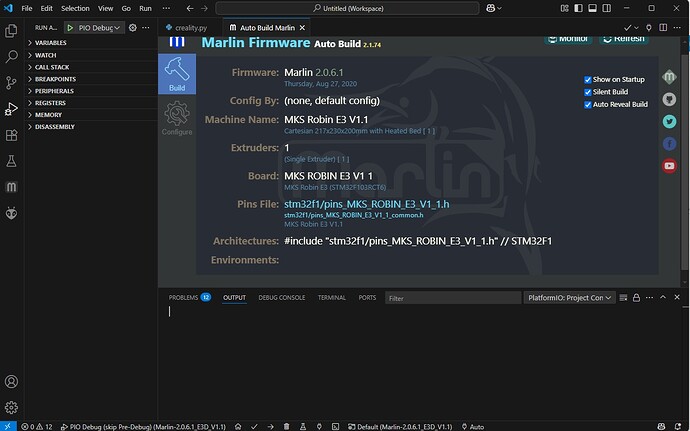Expand the BREAKPOINTS section
This screenshot has height=431, width=690.
(x=92, y=79)
